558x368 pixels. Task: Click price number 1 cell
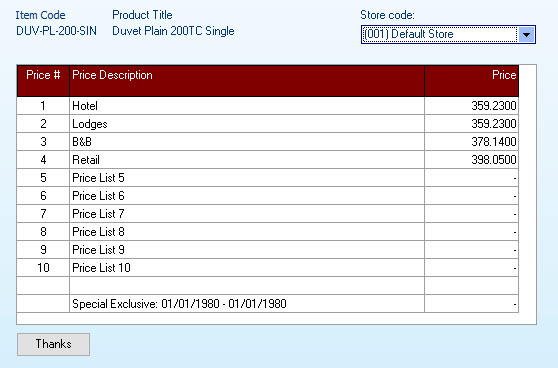43,106
